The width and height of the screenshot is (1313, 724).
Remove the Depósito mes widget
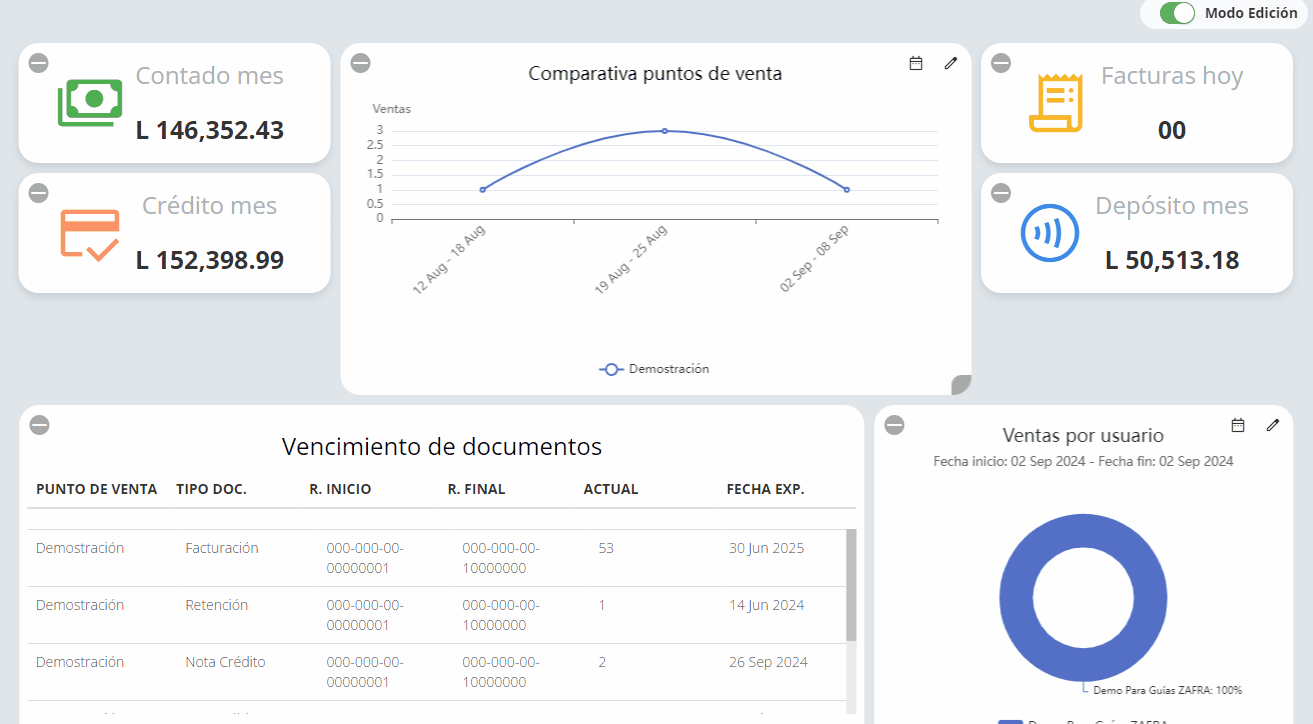[1001, 193]
